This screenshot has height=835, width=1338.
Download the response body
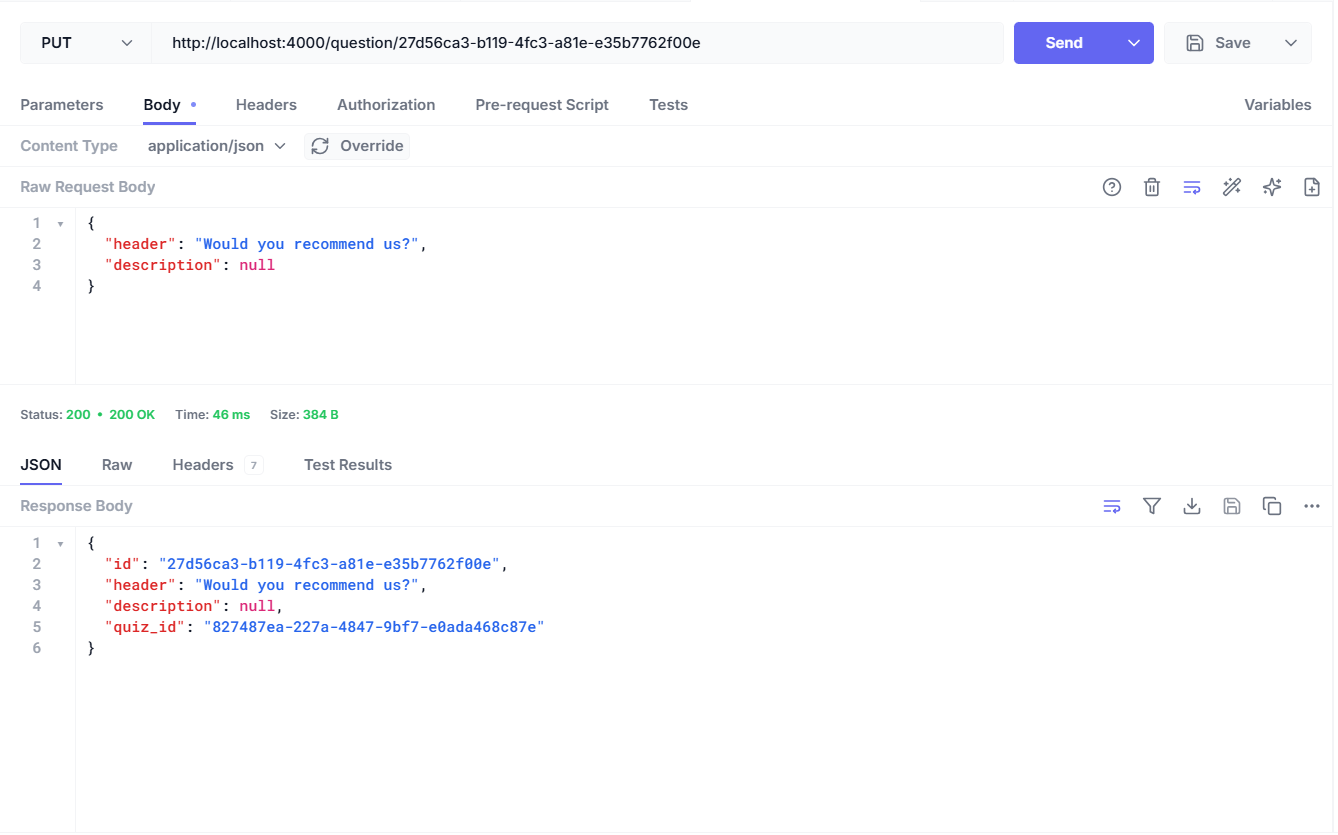[x=1191, y=506]
